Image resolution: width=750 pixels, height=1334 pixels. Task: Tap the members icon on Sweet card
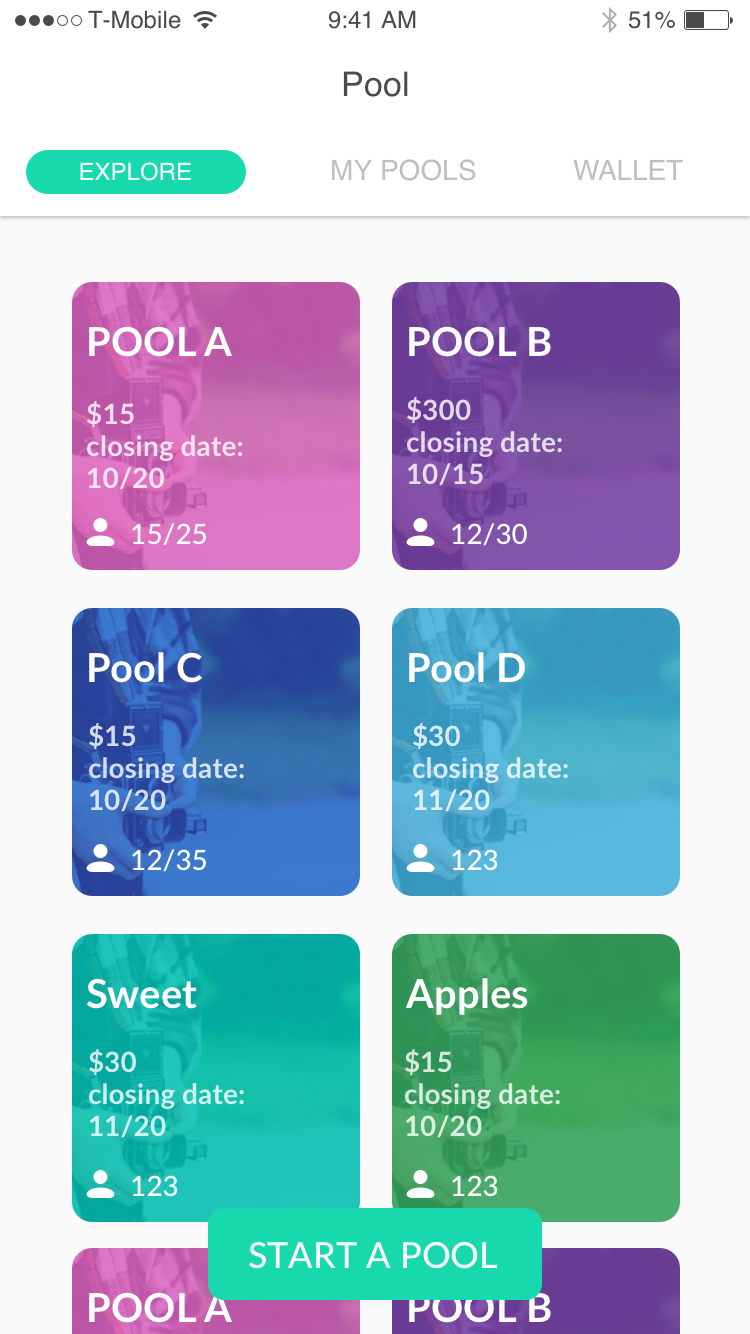click(x=101, y=1185)
